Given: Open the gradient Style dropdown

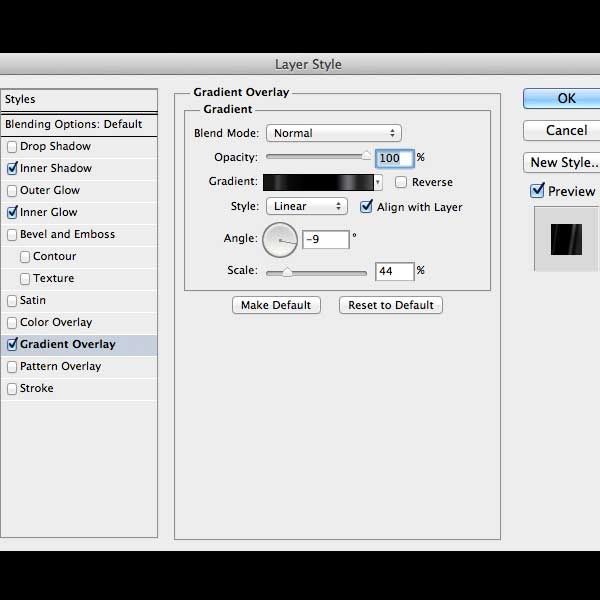Looking at the screenshot, I should click(x=307, y=206).
